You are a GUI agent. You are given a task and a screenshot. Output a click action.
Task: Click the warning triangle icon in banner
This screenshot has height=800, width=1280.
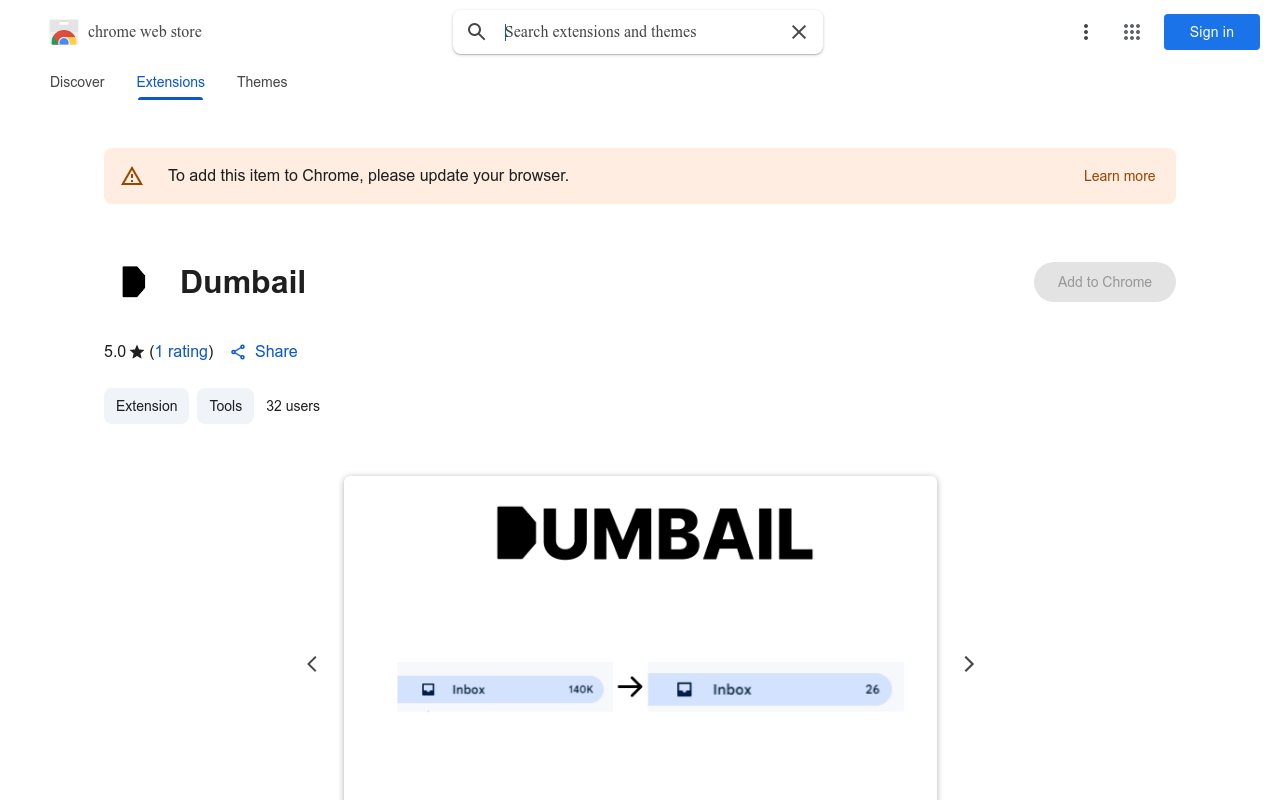(132, 176)
